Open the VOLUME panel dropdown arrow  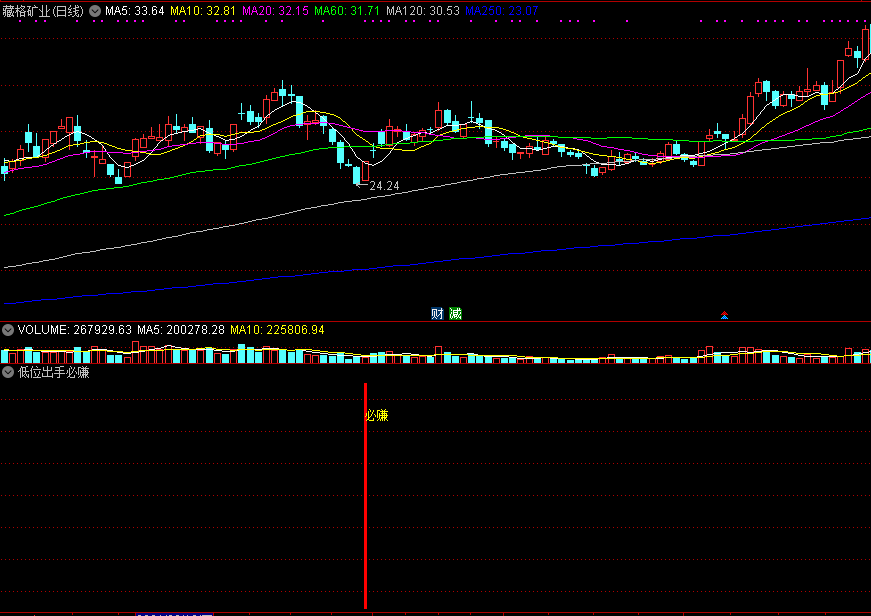(8, 330)
